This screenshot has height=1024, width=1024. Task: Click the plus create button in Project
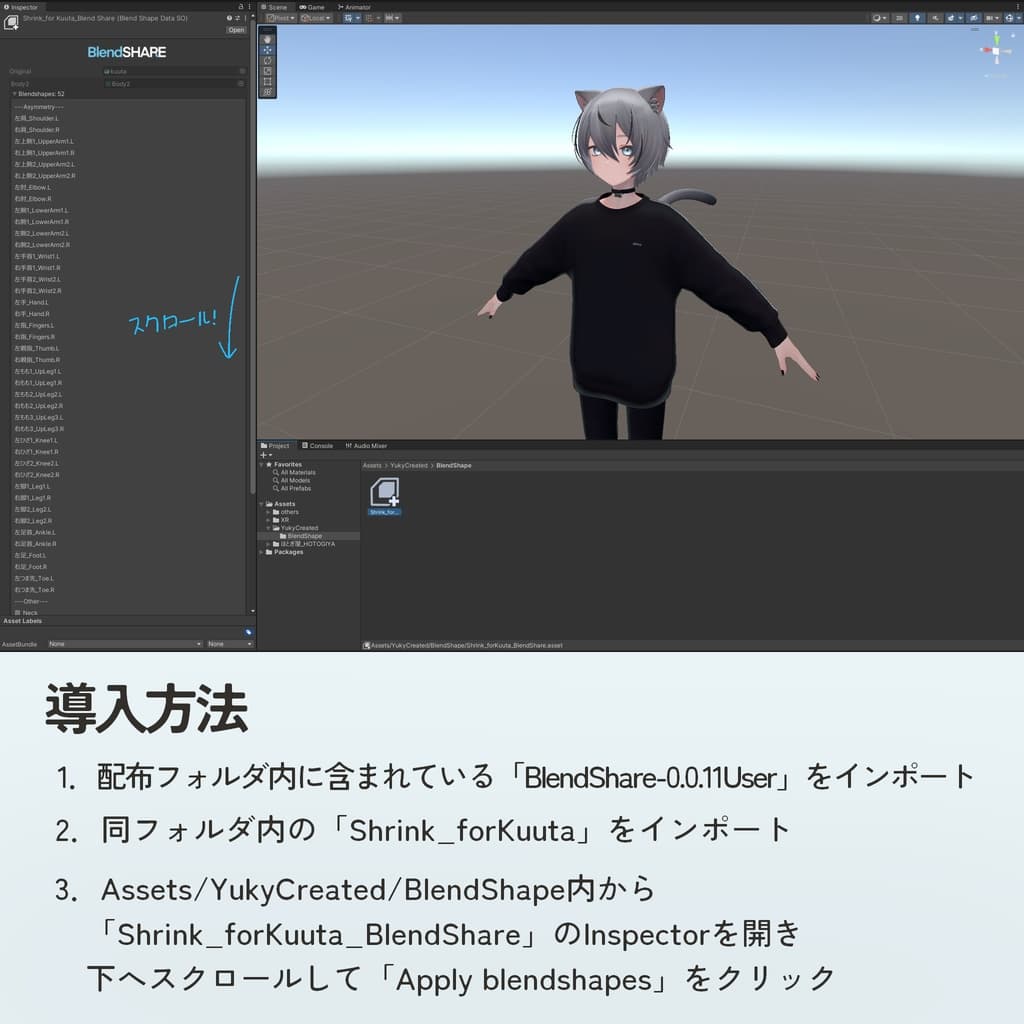tap(265, 455)
